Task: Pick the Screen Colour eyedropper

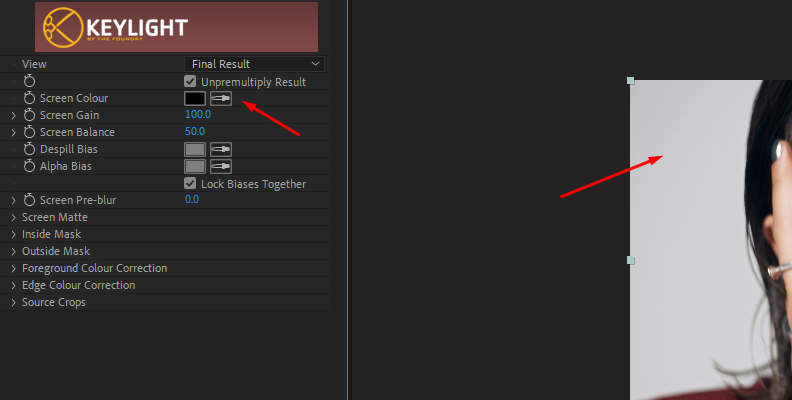Action: [x=221, y=98]
